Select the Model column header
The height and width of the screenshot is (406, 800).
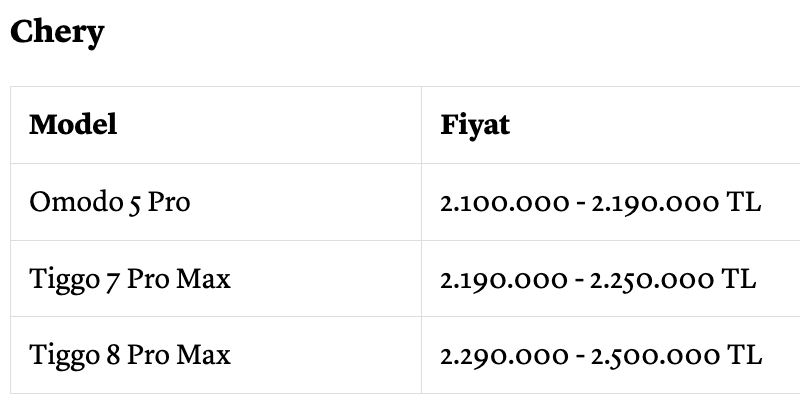73,124
